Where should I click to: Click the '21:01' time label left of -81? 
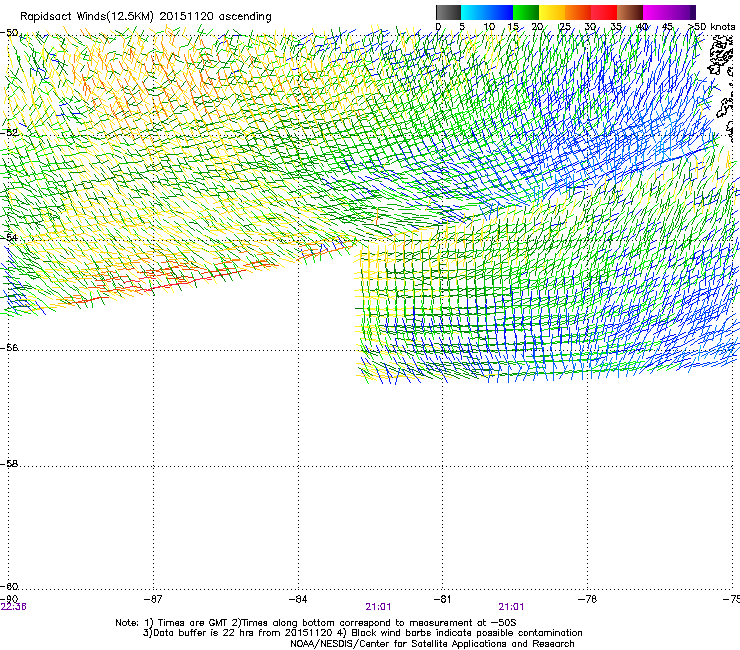point(378,607)
